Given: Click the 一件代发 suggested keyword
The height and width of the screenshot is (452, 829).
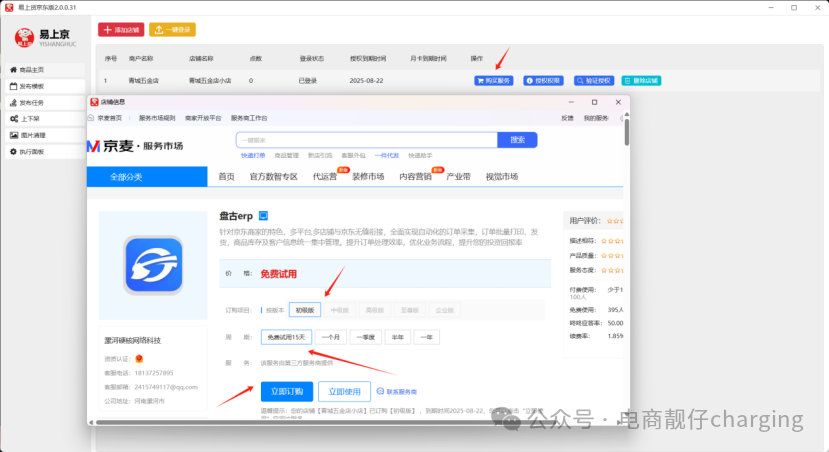Looking at the screenshot, I should click(x=387, y=155).
